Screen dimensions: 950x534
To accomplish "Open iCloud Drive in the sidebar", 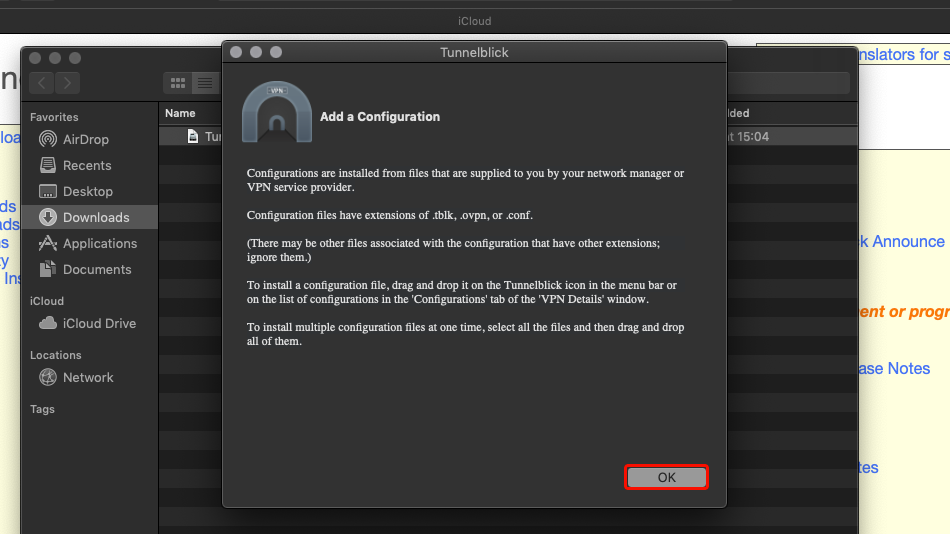I will [99, 323].
